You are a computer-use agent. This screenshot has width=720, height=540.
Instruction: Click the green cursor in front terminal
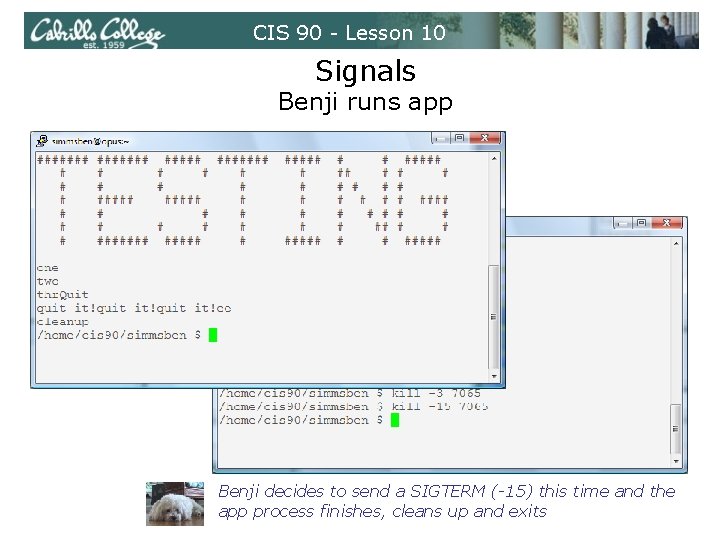(213, 335)
